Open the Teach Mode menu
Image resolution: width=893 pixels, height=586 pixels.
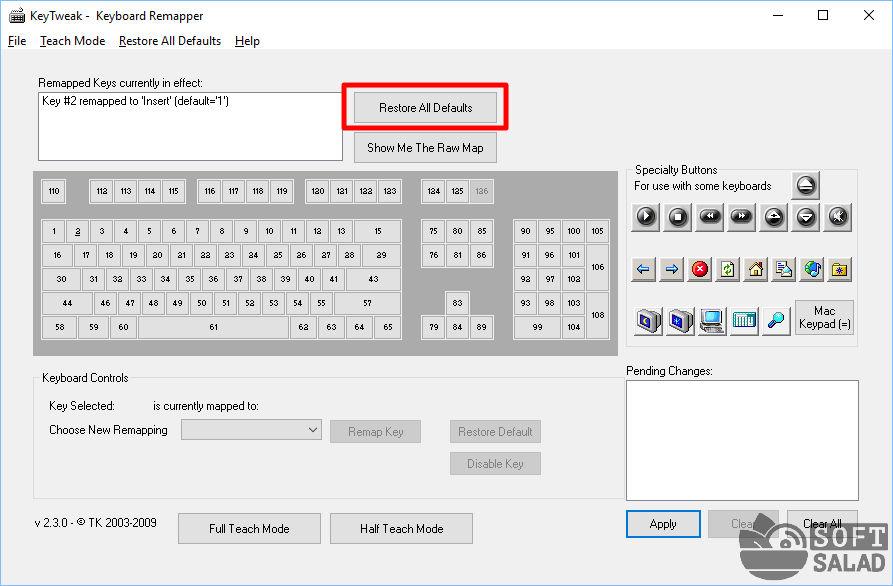click(72, 41)
